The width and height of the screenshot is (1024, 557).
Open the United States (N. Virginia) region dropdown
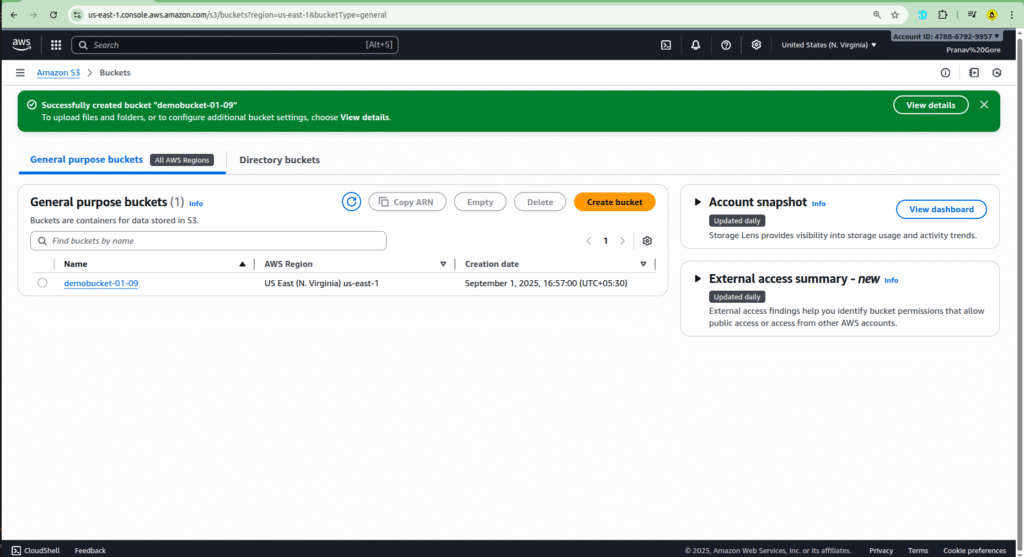point(829,45)
